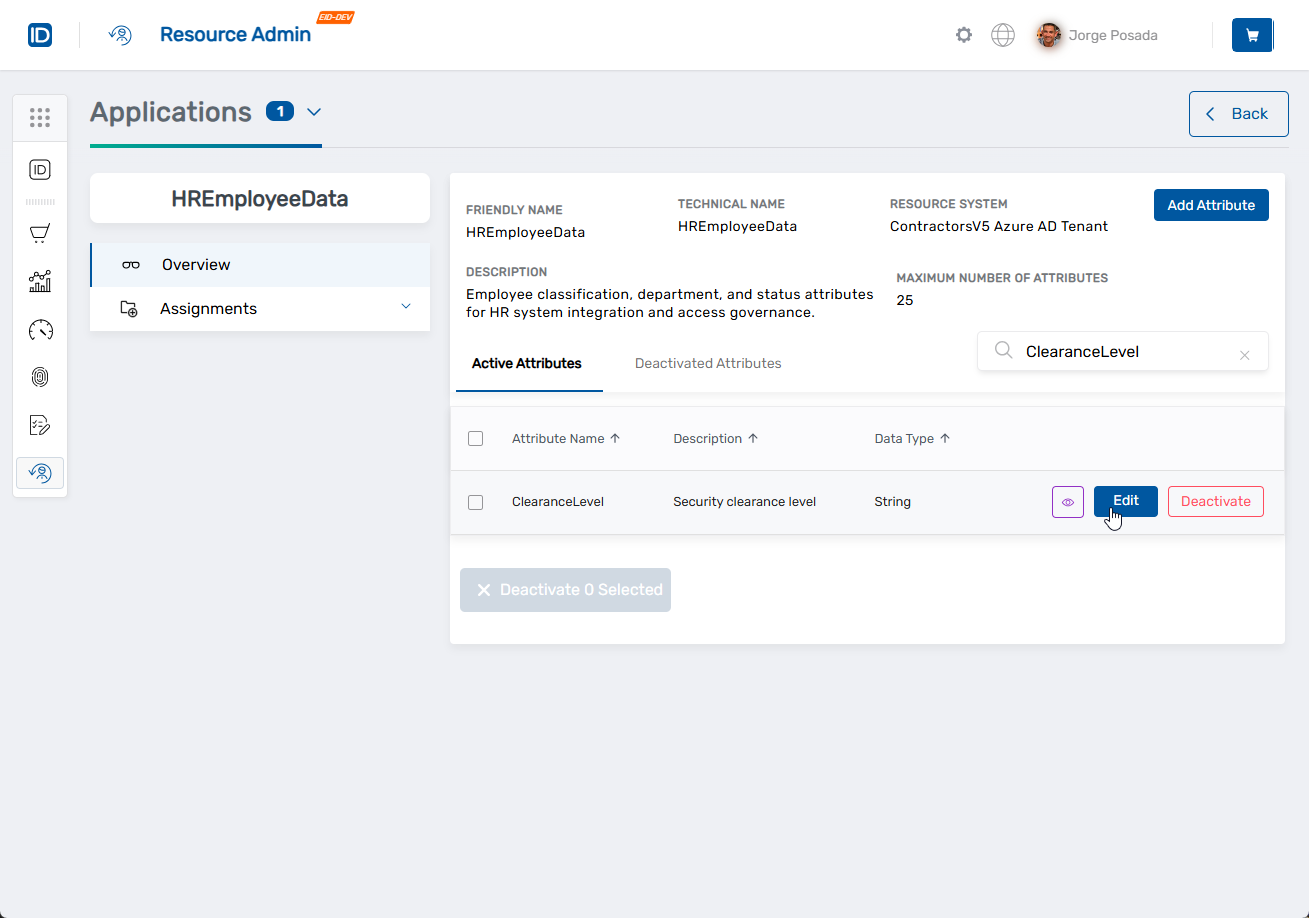The height and width of the screenshot is (918, 1309).
Task: Open the blue cart button in header
Action: coord(1252,35)
